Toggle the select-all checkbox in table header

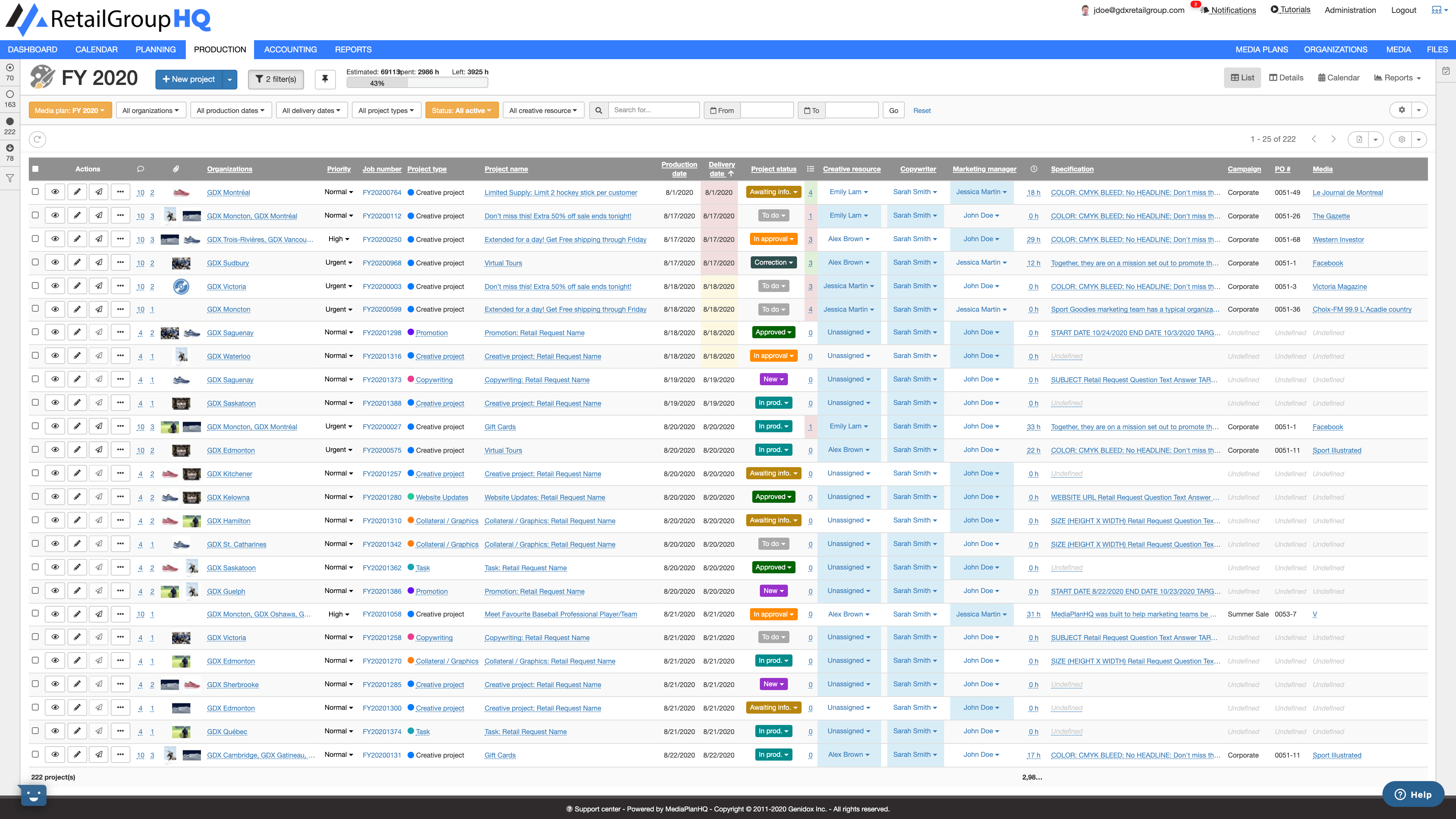click(x=35, y=169)
